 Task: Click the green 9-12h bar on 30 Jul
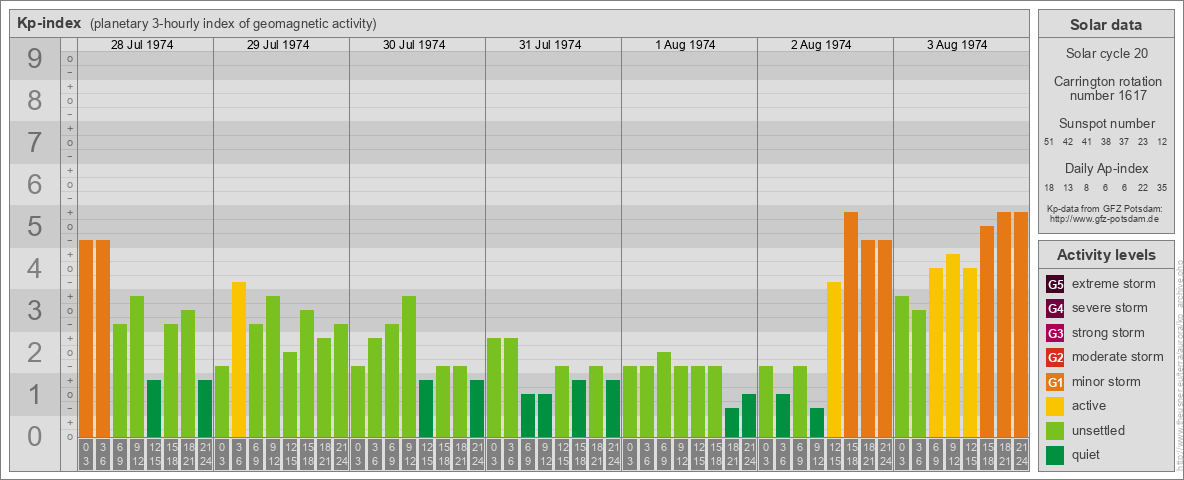point(409,366)
